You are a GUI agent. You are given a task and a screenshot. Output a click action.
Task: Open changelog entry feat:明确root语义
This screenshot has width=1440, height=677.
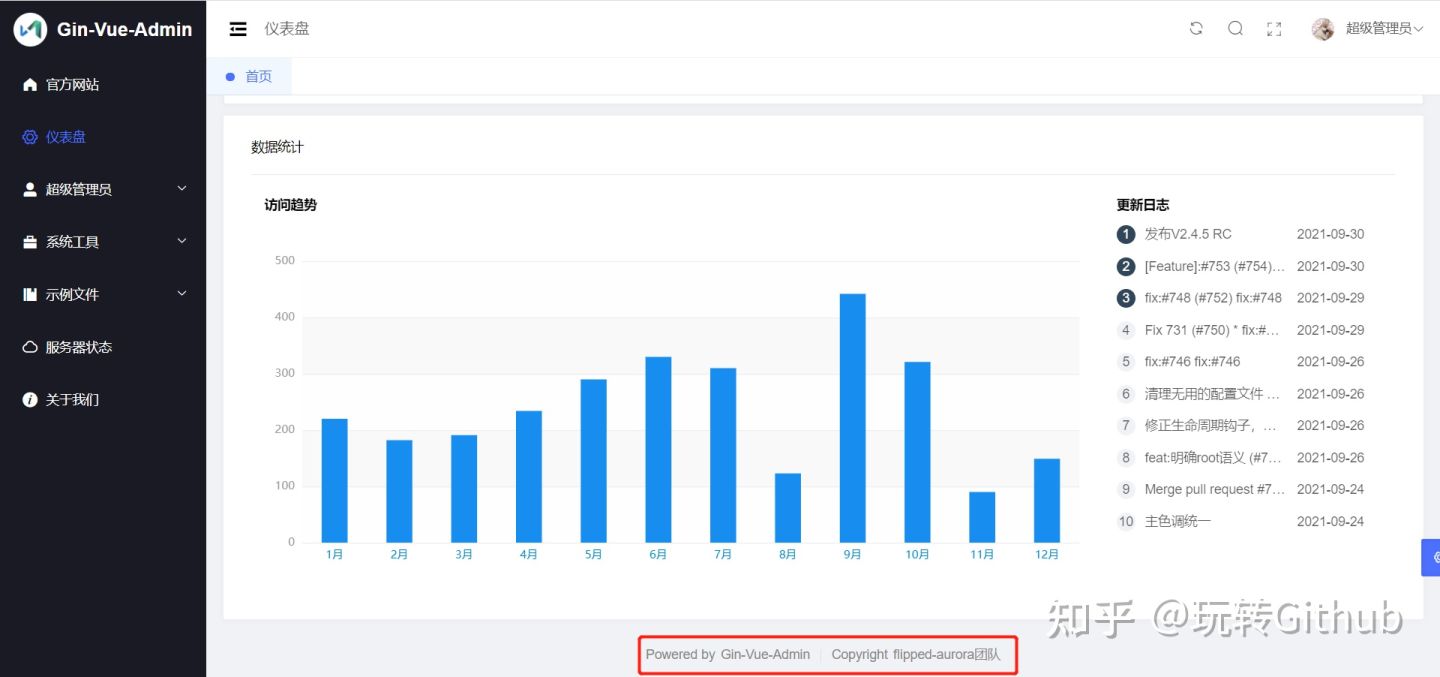(1213, 457)
